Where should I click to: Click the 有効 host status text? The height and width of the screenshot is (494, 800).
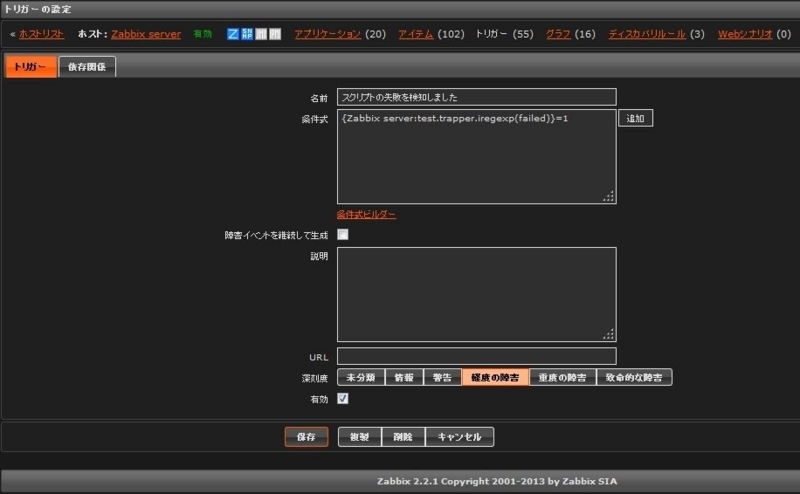[203, 34]
